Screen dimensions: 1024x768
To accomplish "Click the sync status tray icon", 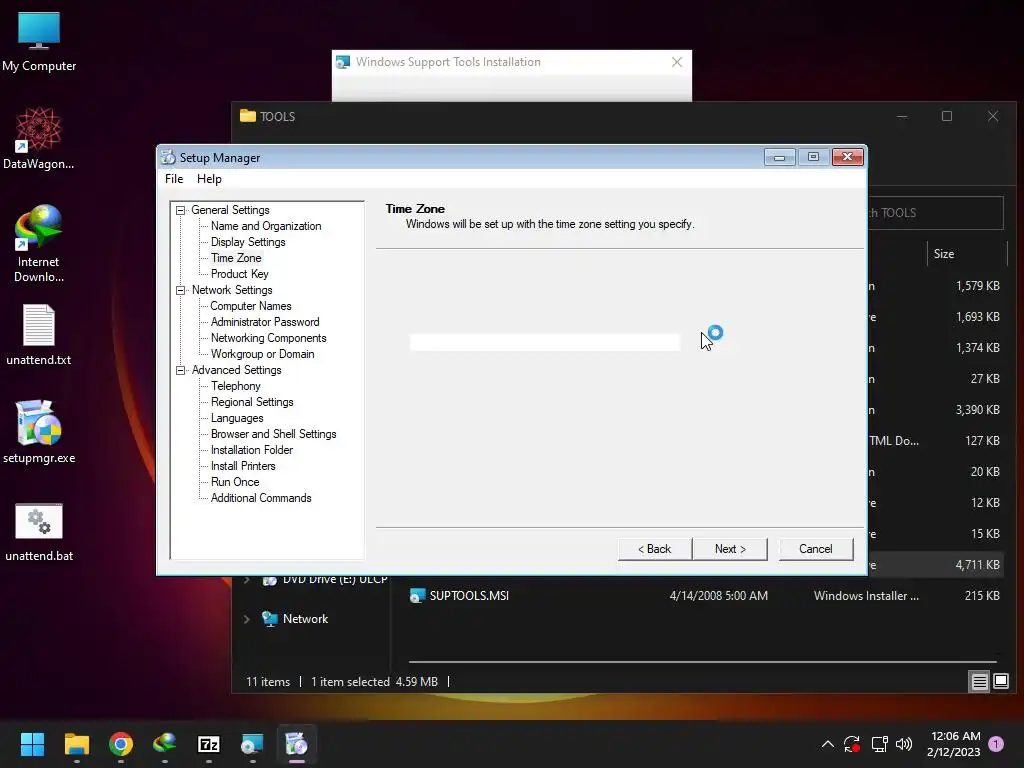I will pyautogui.click(x=852, y=744).
